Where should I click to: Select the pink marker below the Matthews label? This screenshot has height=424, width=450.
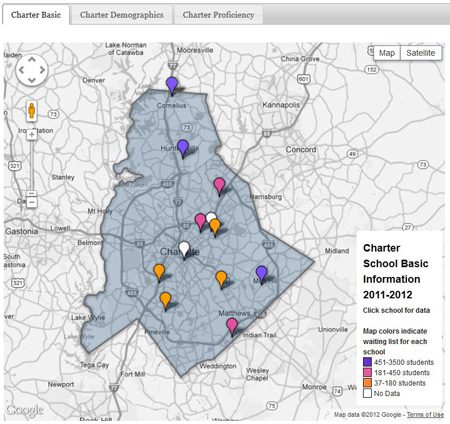(x=232, y=325)
